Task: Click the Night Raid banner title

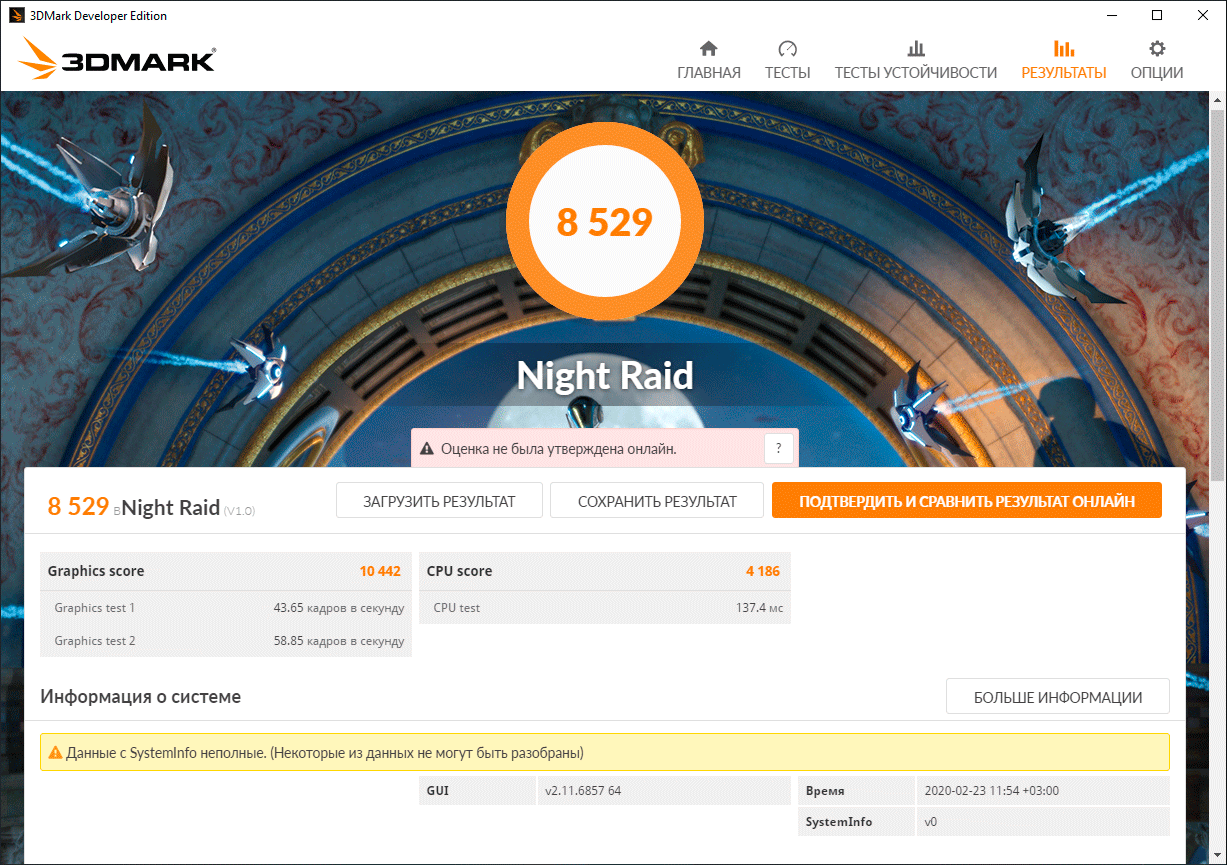Action: pyautogui.click(x=605, y=376)
